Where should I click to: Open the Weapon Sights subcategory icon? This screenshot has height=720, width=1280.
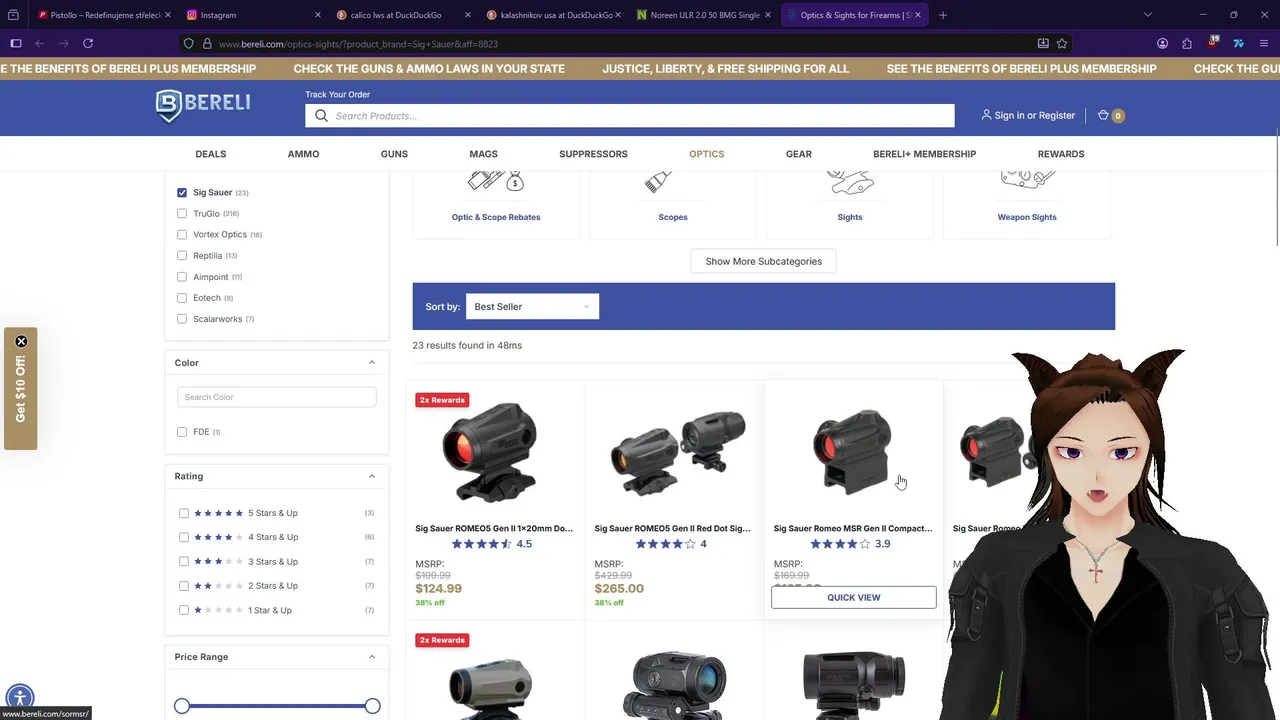click(x=1027, y=180)
